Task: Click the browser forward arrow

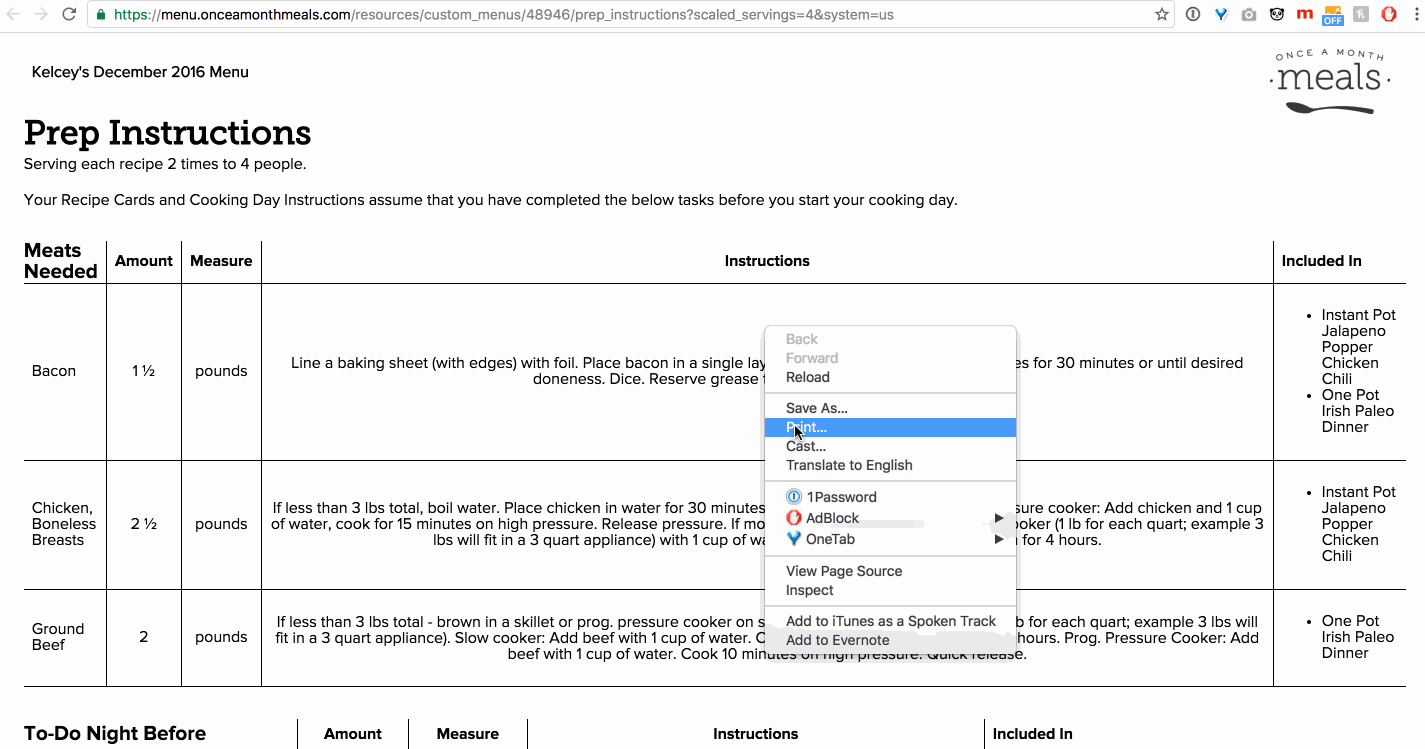Action: coord(41,14)
